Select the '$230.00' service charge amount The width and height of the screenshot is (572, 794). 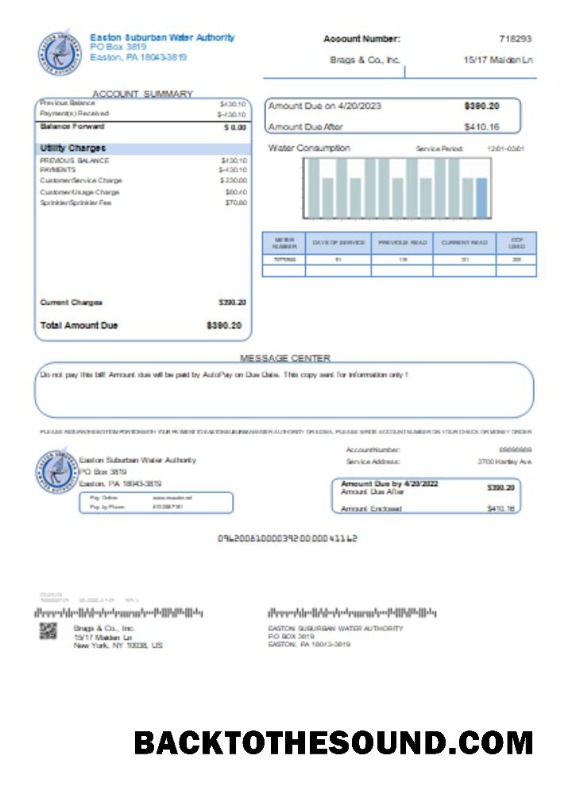coord(233,181)
